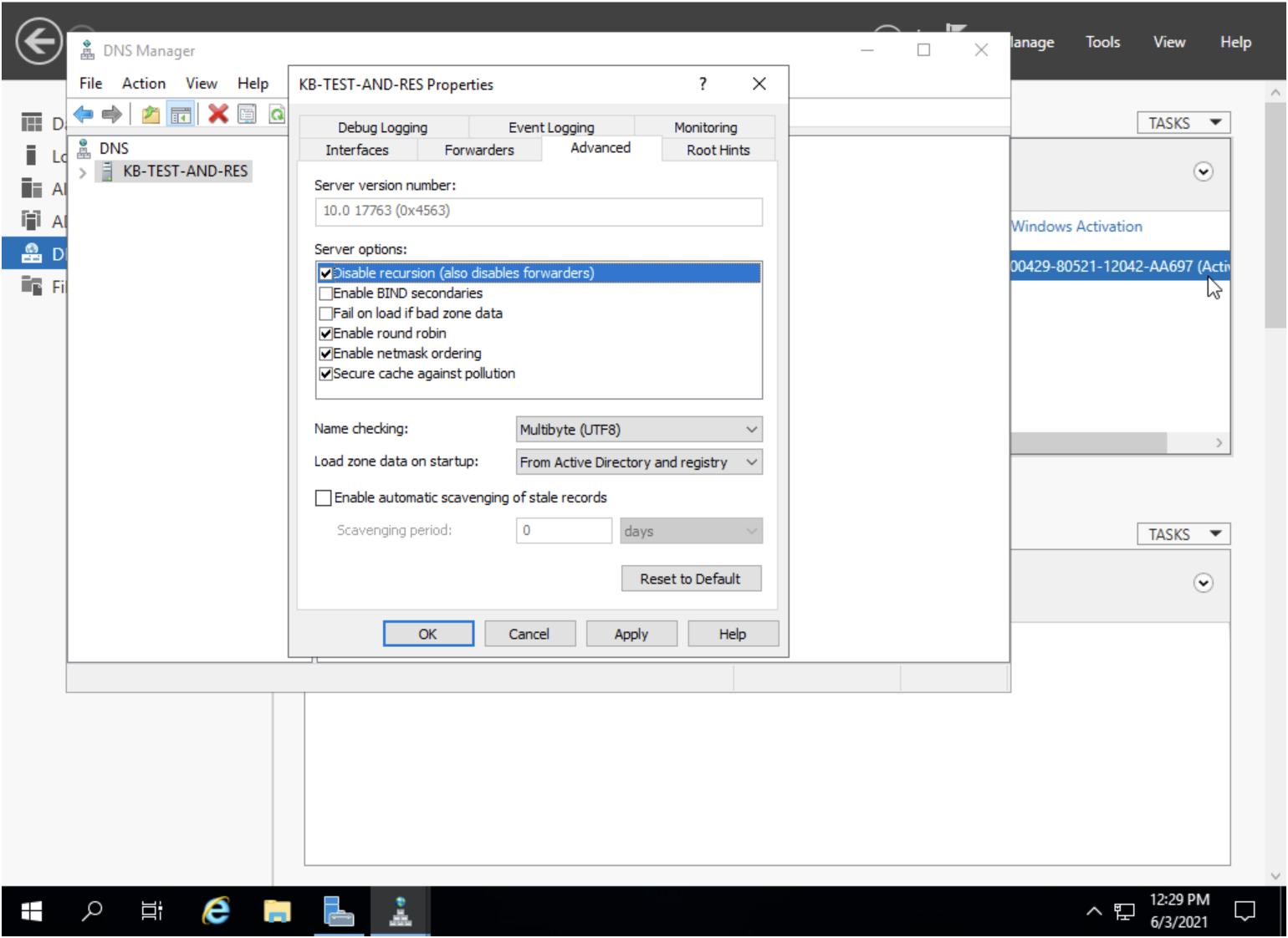Open AD DS role icon in Server Manager sidebar
This screenshot has width=1288, height=938.
pos(32,221)
